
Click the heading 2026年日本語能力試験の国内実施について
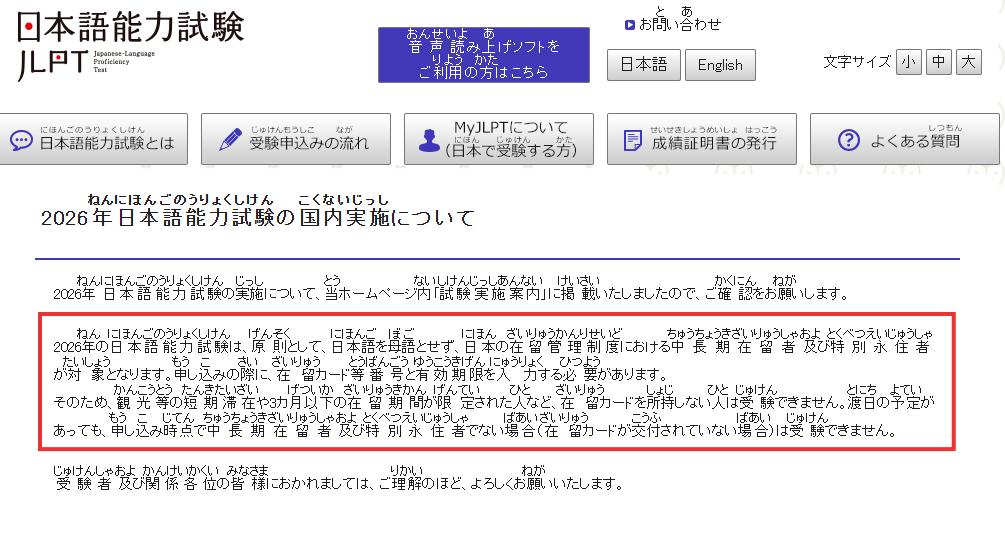tap(258, 217)
